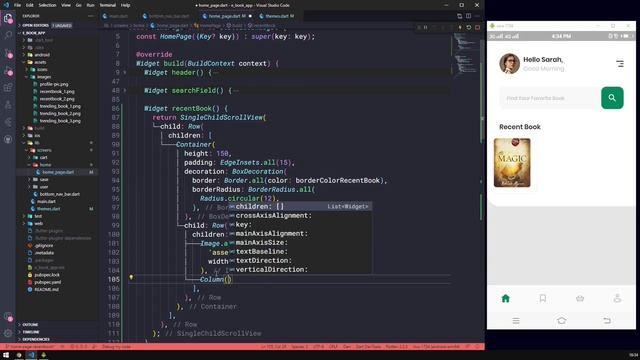Select the 'crossAxisAlignment:' autocomplete suggestion

click(300, 216)
